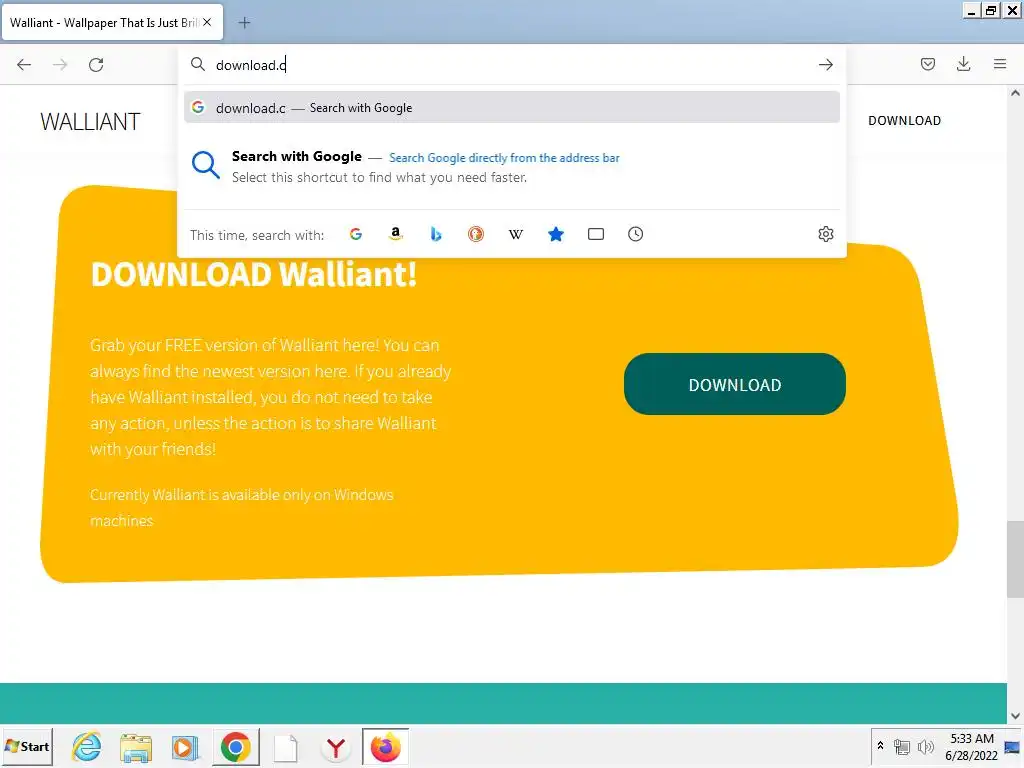Search only in open Tabs
The width and height of the screenshot is (1024, 768).
pyautogui.click(x=596, y=234)
